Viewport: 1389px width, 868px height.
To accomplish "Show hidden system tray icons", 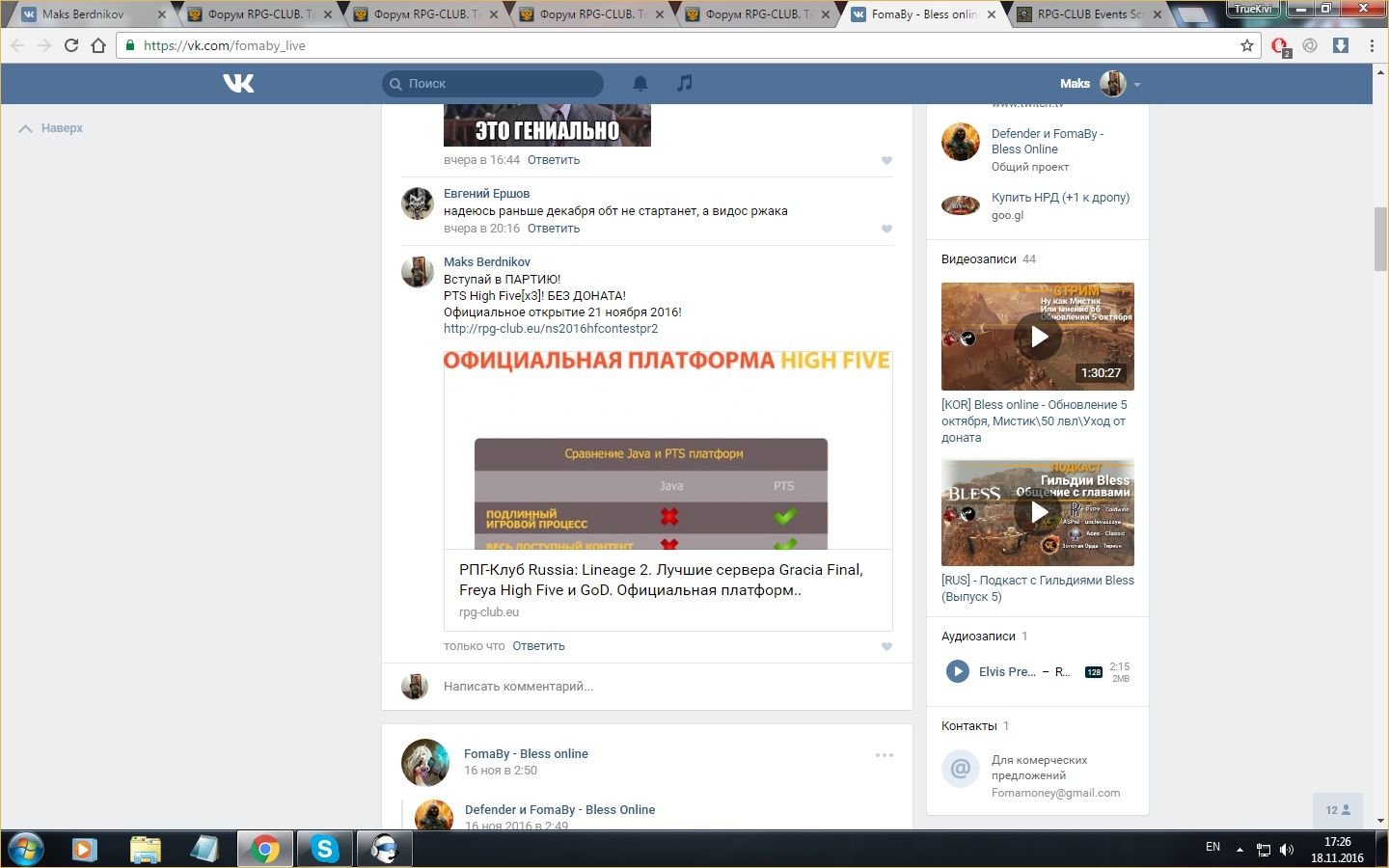I will 1239,850.
